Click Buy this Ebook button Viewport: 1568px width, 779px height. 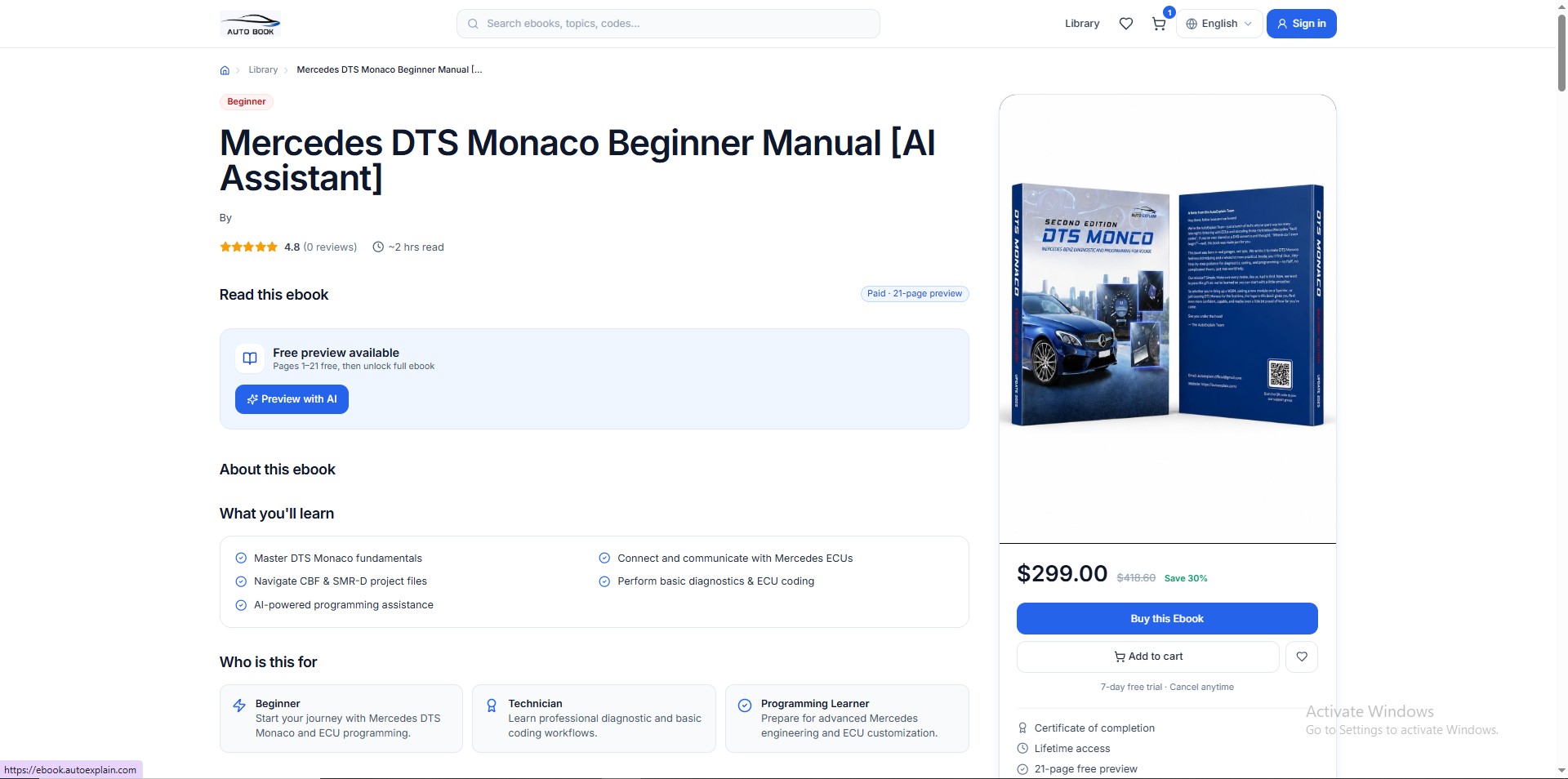[1167, 619]
